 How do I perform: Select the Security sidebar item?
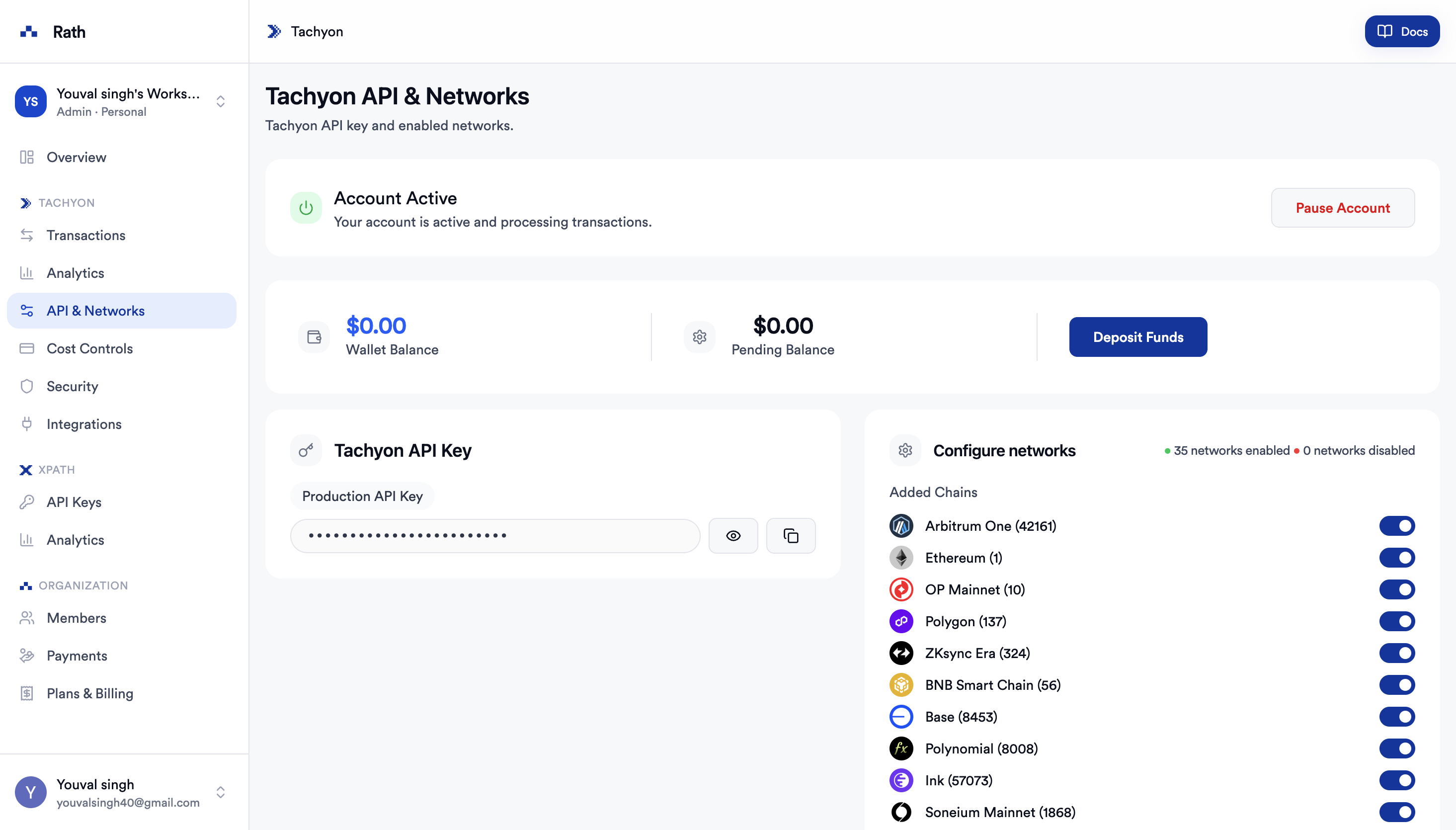tap(121, 387)
